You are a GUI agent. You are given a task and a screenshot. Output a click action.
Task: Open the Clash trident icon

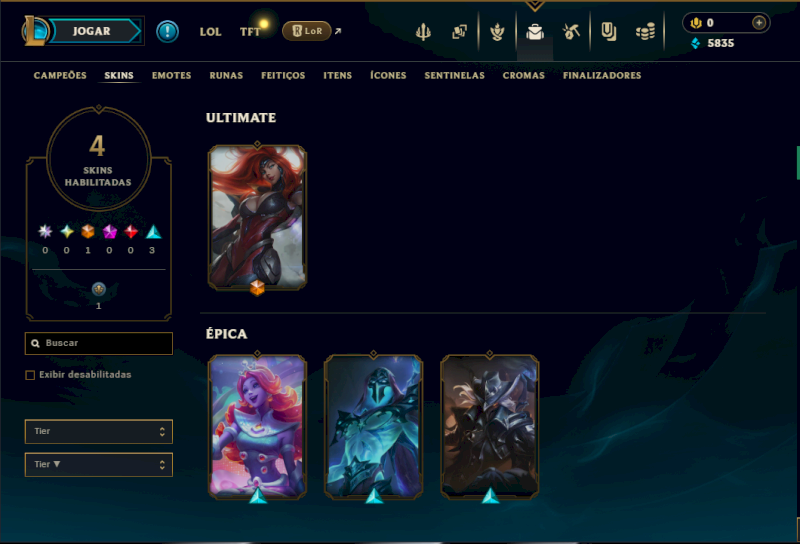tap(423, 32)
